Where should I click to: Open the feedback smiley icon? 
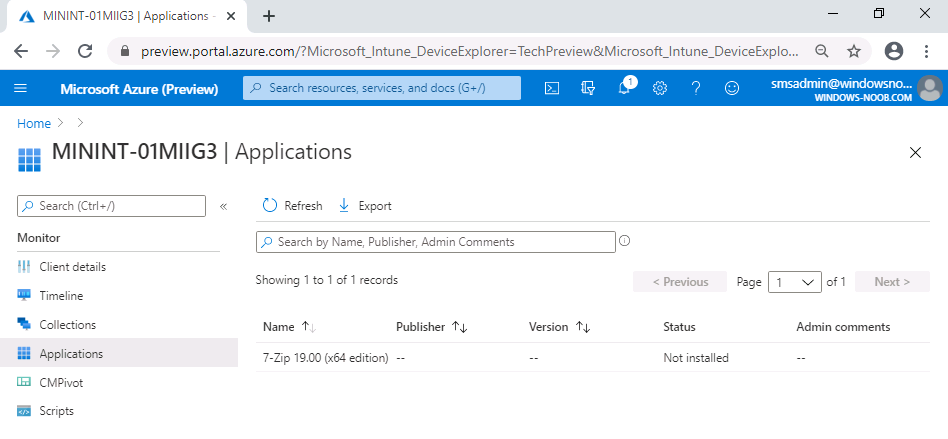pyautogui.click(x=732, y=88)
